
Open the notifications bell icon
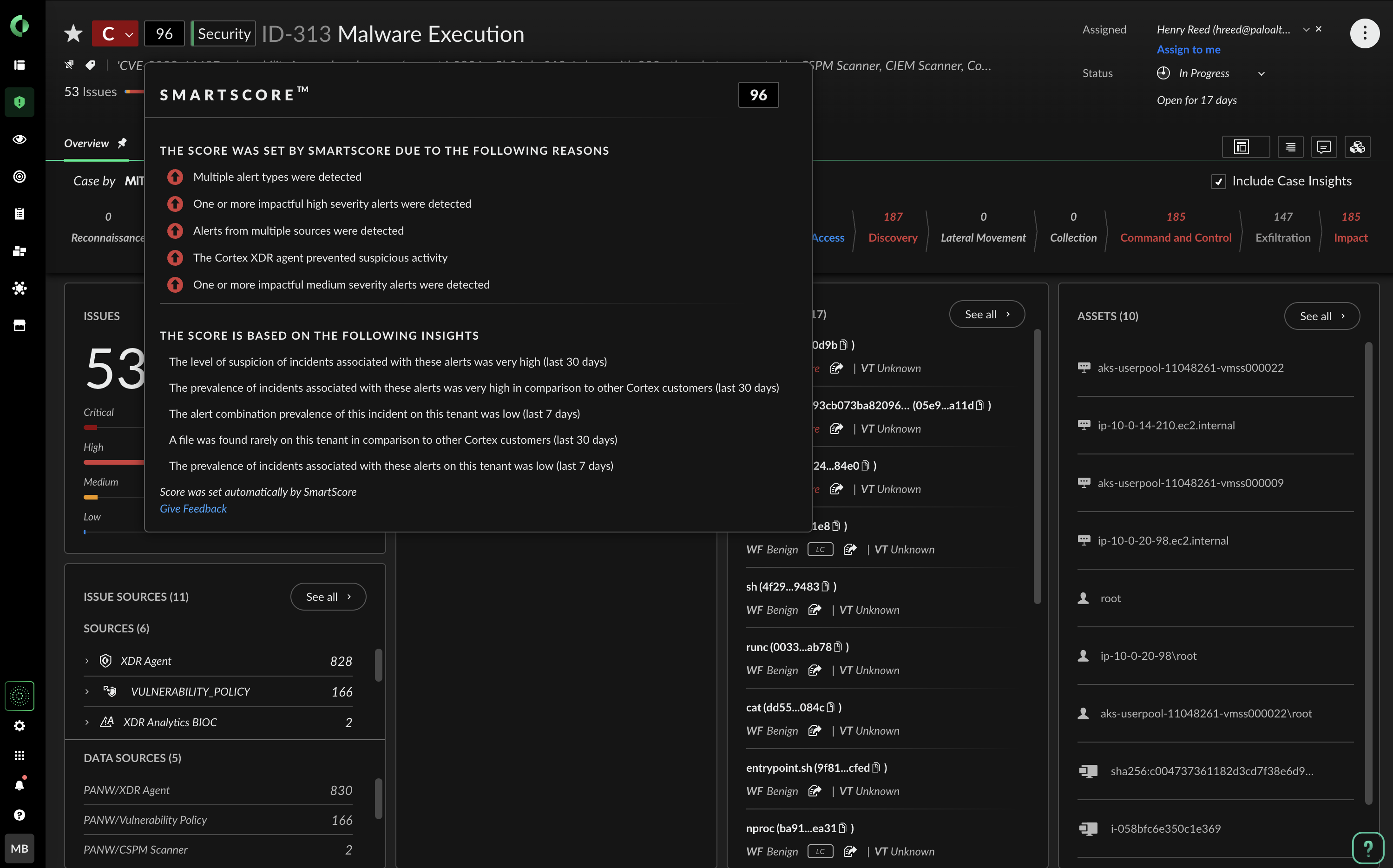[20, 785]
